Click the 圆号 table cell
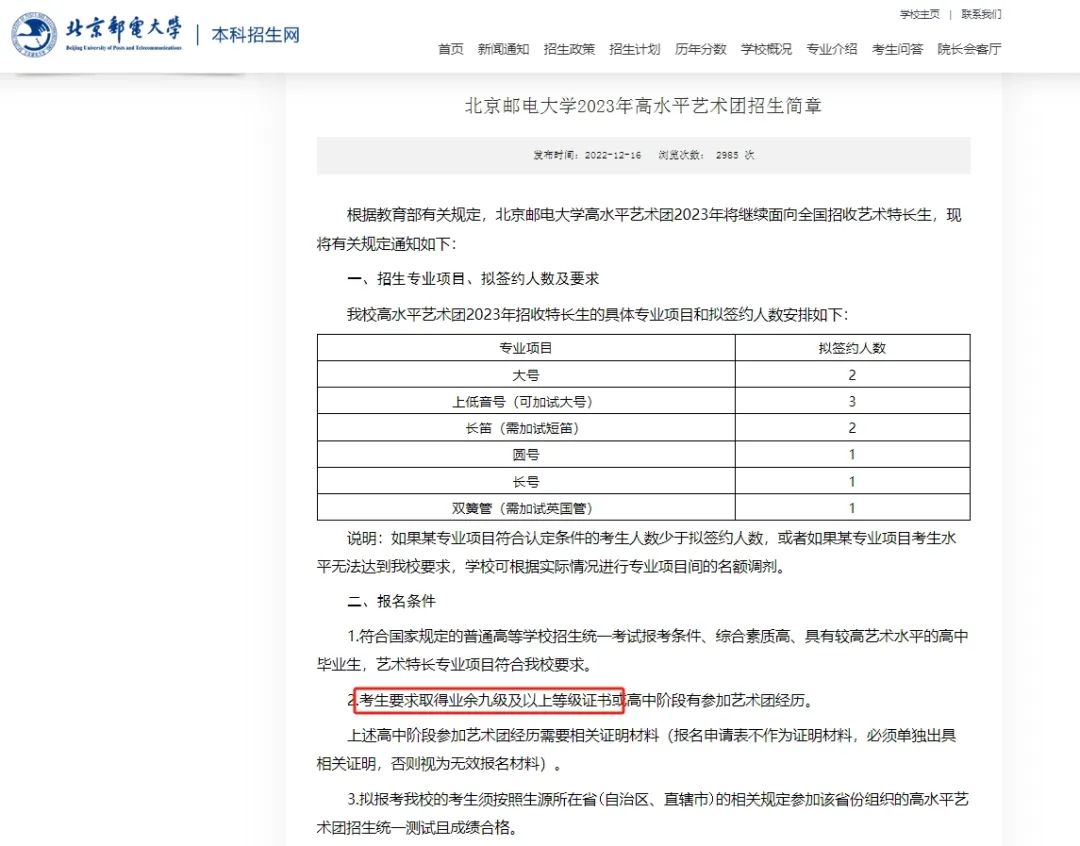The image size is (1080, 846). (526, 455)
